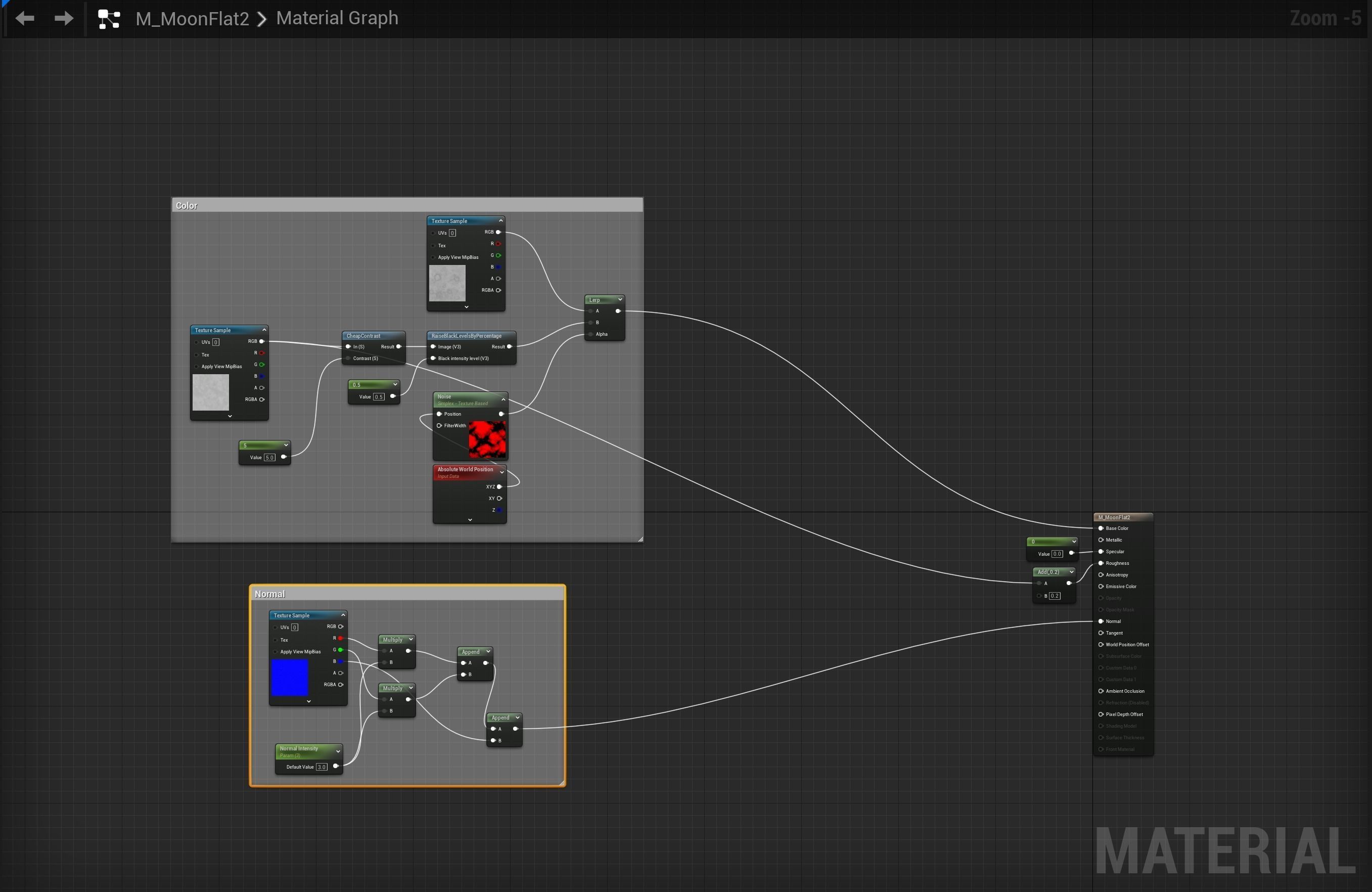Click the 0.5 constant Value field
The width and height of the screenshot is (1372, 892).
click(378, 397)
